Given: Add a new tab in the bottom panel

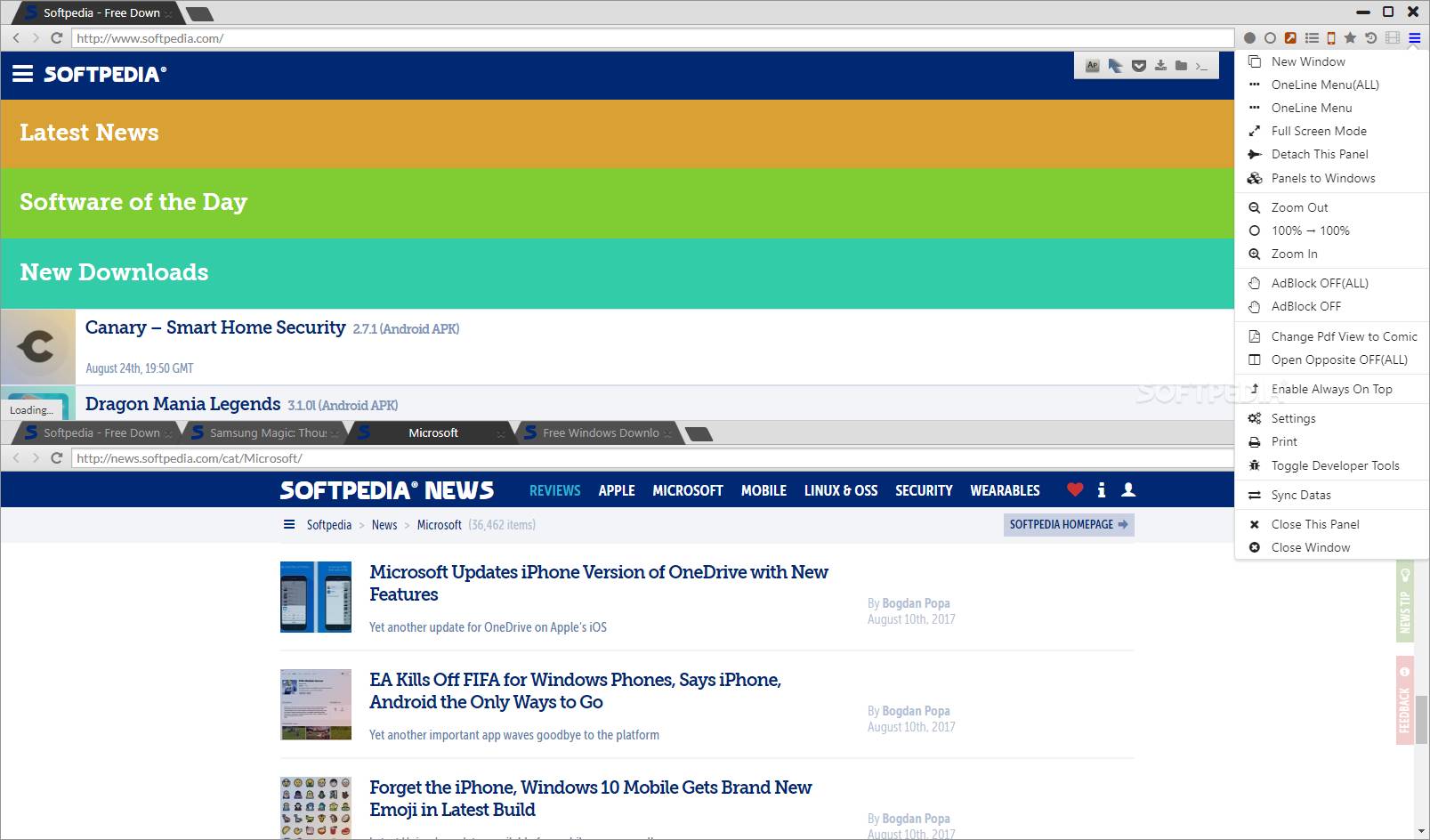Looking at the screenshot, I should click(699, 433).
